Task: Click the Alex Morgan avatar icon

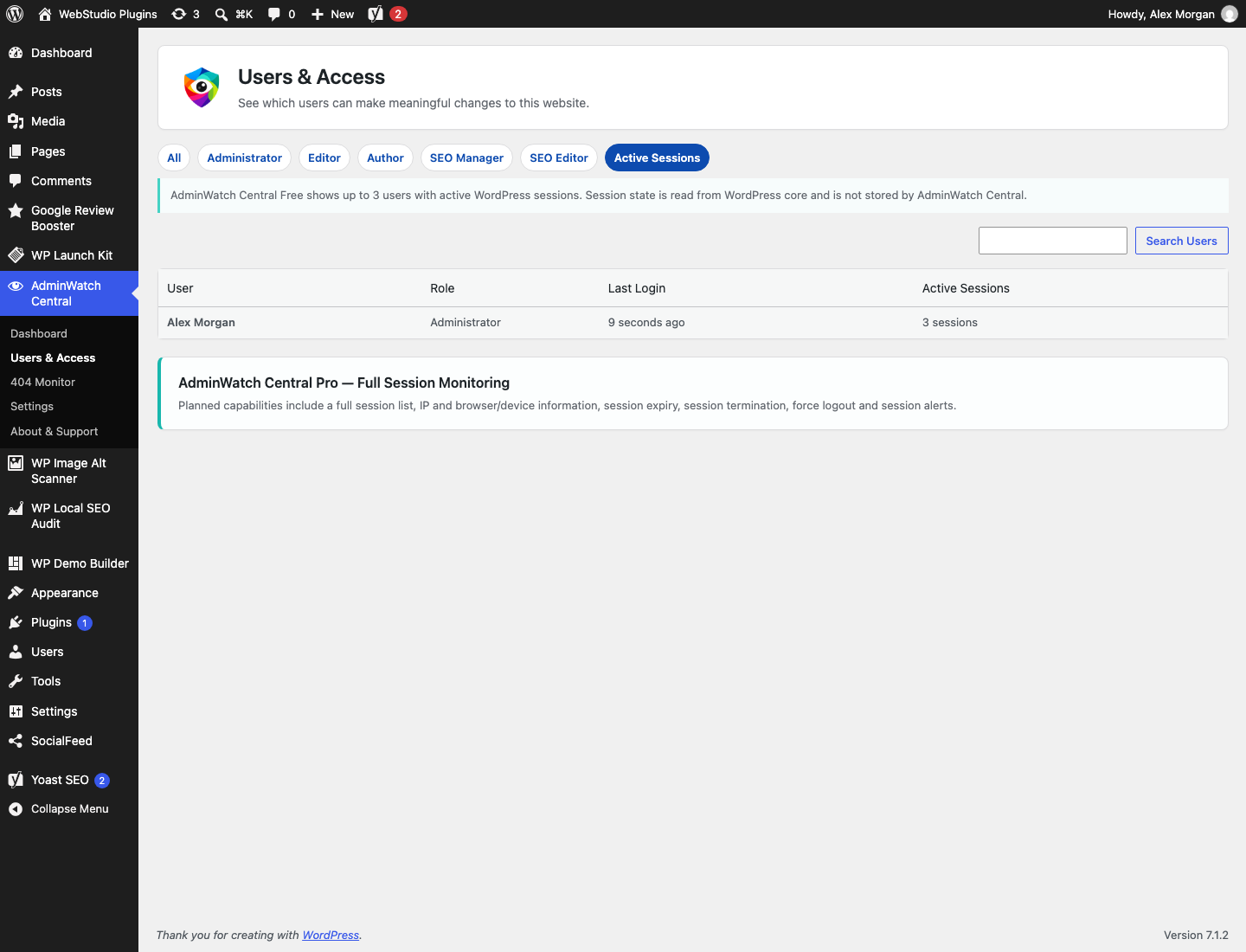Action: pyautogui.click(x=1230, y=14)
